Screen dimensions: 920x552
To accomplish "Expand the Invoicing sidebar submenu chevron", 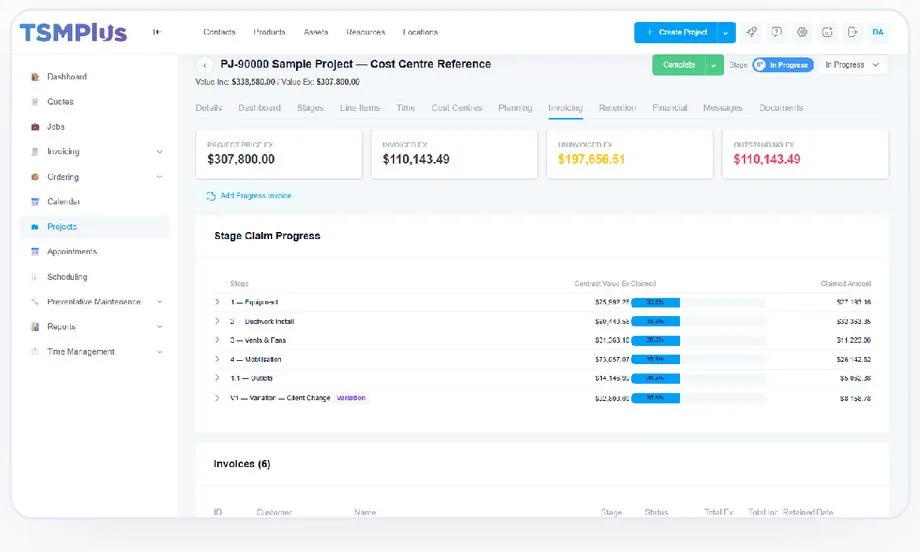I will (x=160, y=152).
